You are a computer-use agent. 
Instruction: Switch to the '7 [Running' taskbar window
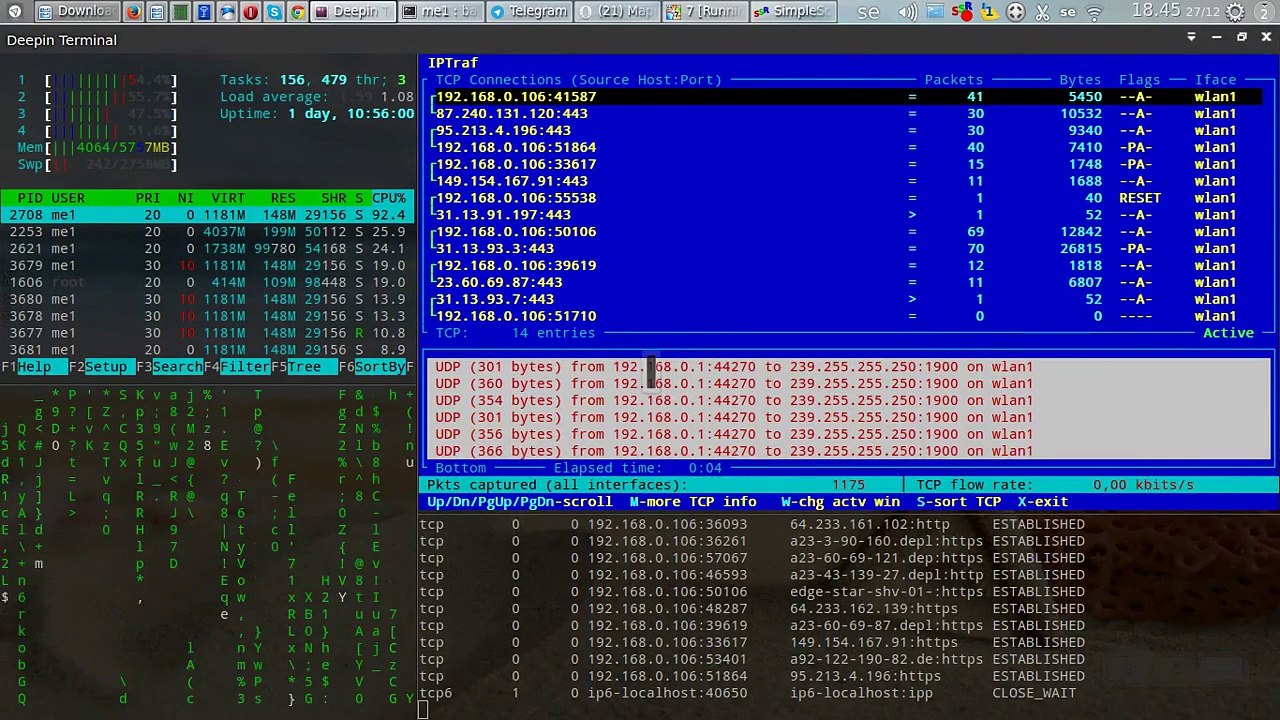[705, 12]
